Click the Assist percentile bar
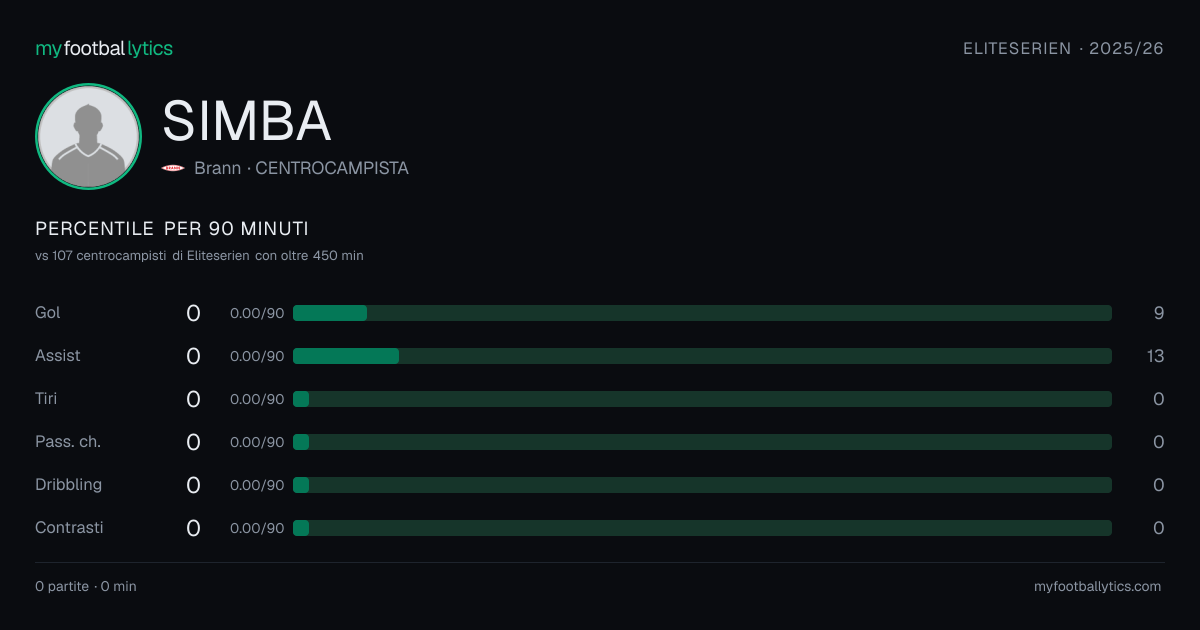The height and width of the screenshot is (630, 1200). (702, 356)
